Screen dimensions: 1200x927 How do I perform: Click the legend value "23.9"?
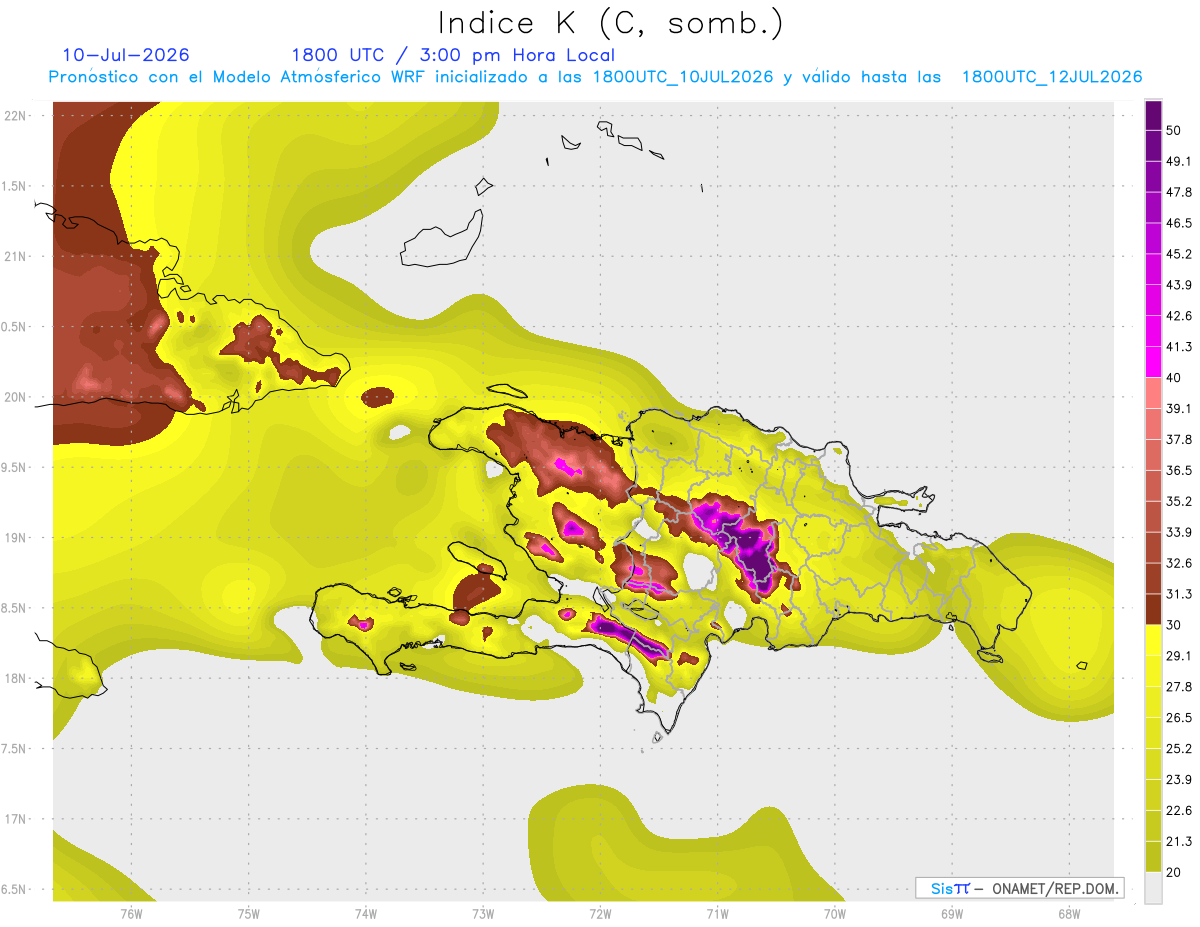point(1179,779)
